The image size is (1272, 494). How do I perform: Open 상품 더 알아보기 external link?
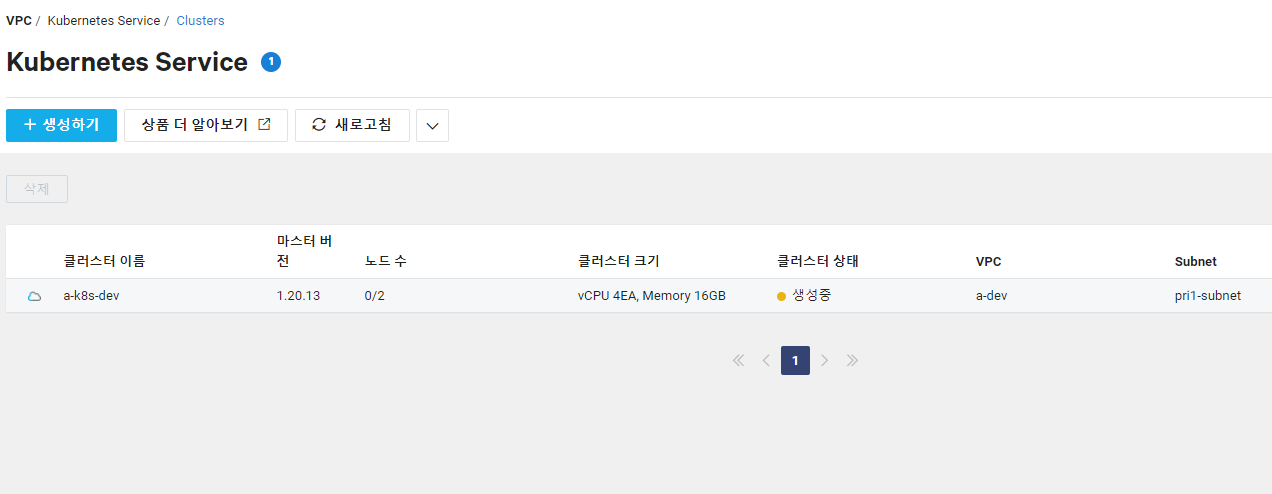[206, 126]
